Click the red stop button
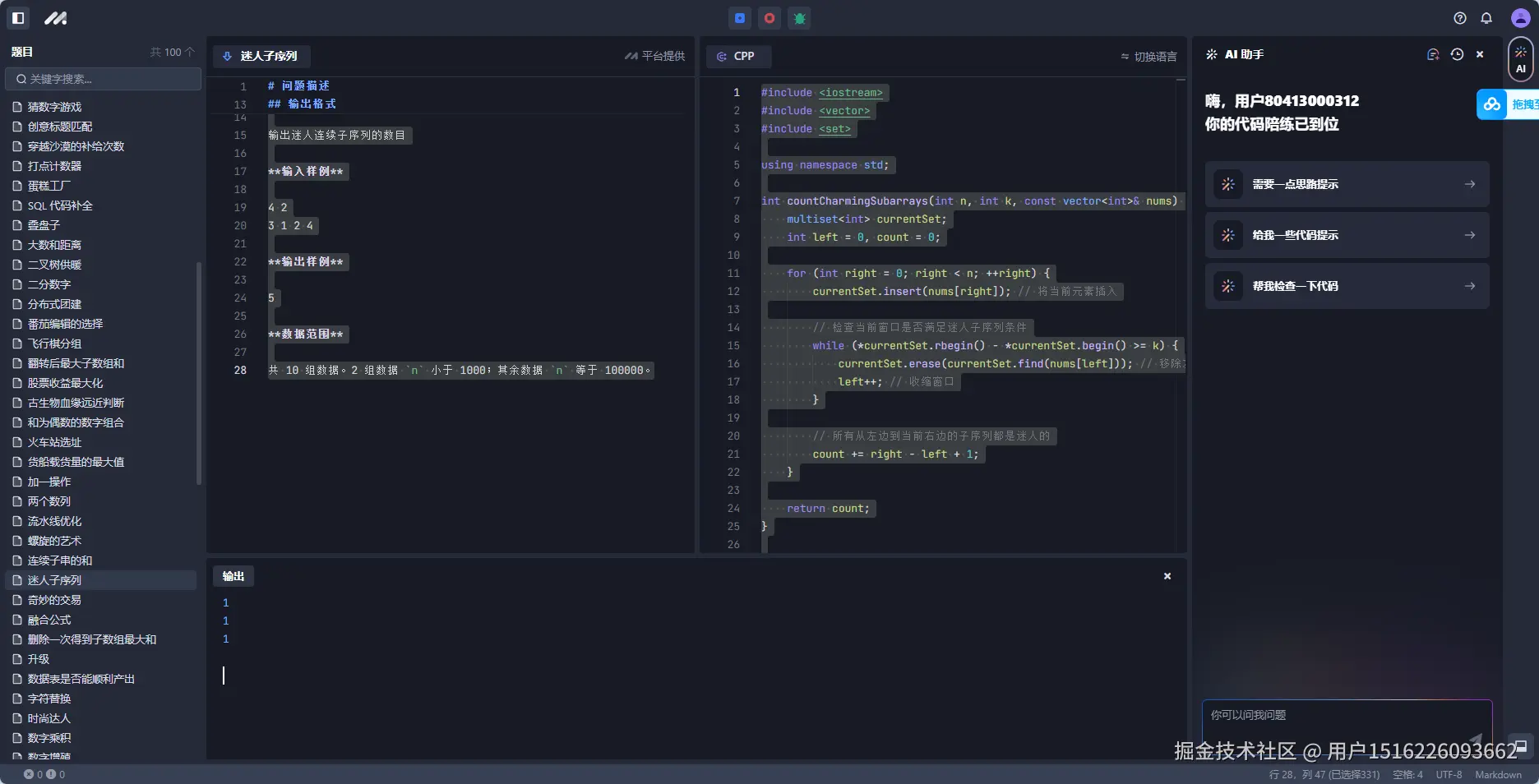This screenshot has height=784, width=1539. [769, 18]
